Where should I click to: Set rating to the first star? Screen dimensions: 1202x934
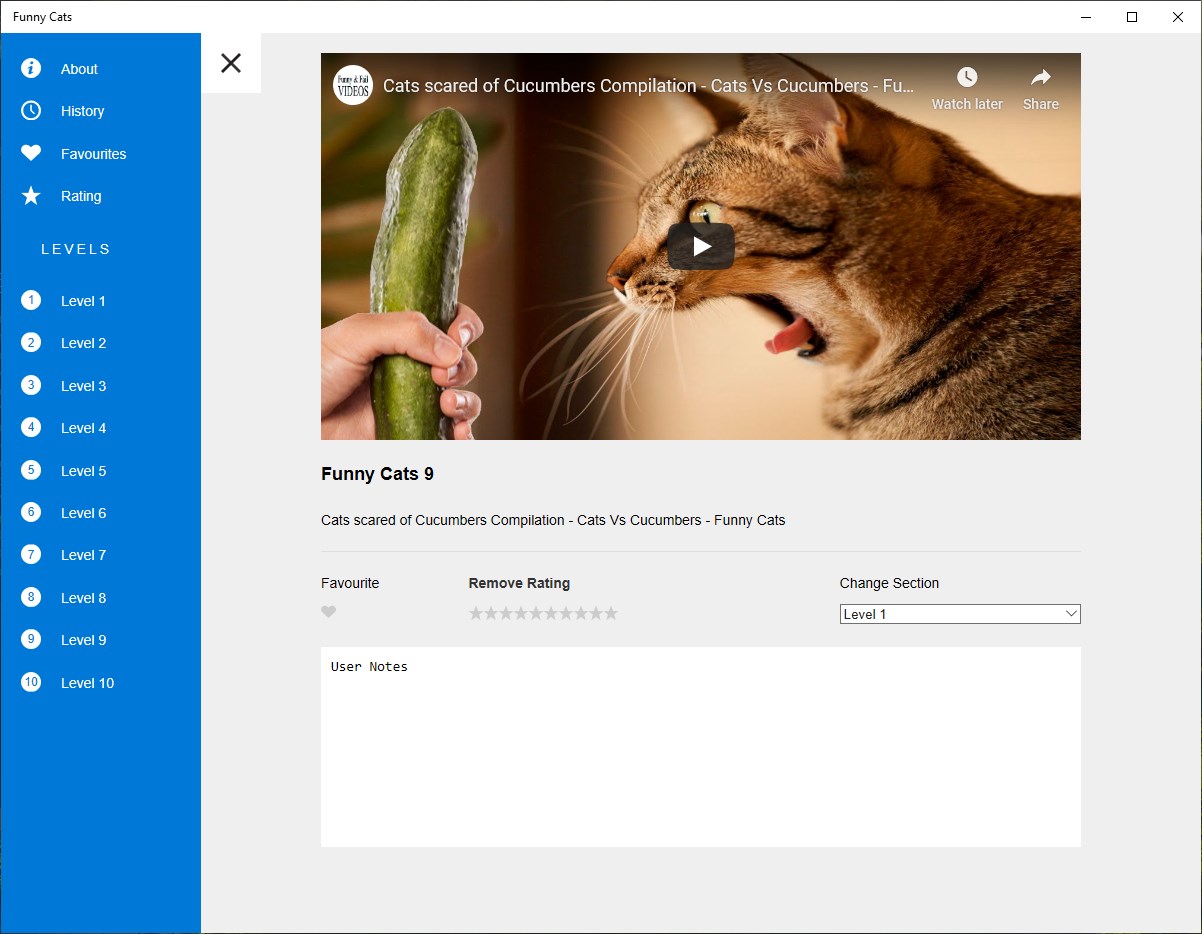[x=476, y=613]
